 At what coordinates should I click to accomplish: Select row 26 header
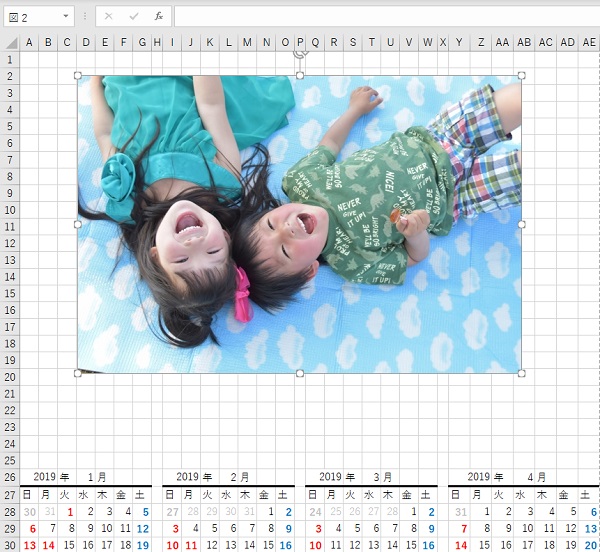tap(10, 477)
